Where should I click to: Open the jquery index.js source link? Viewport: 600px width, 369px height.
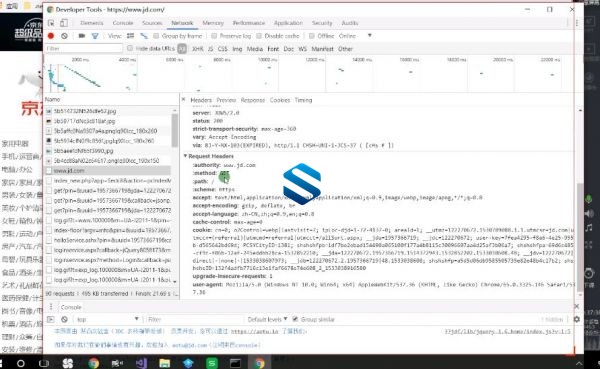(x=507, y=331)
